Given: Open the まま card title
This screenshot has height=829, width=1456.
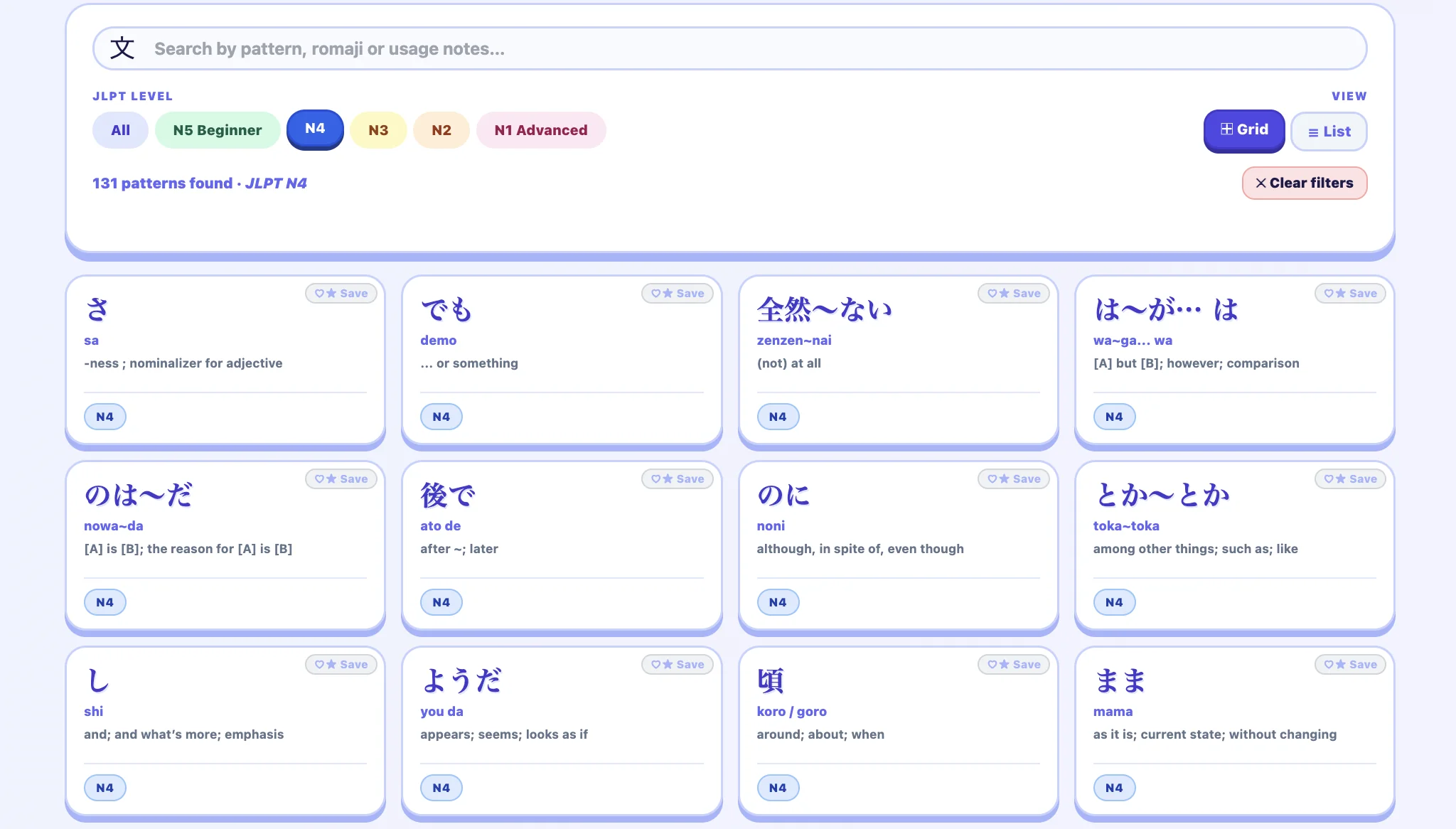Looking at the screenshot, I should pos(1120,681).
